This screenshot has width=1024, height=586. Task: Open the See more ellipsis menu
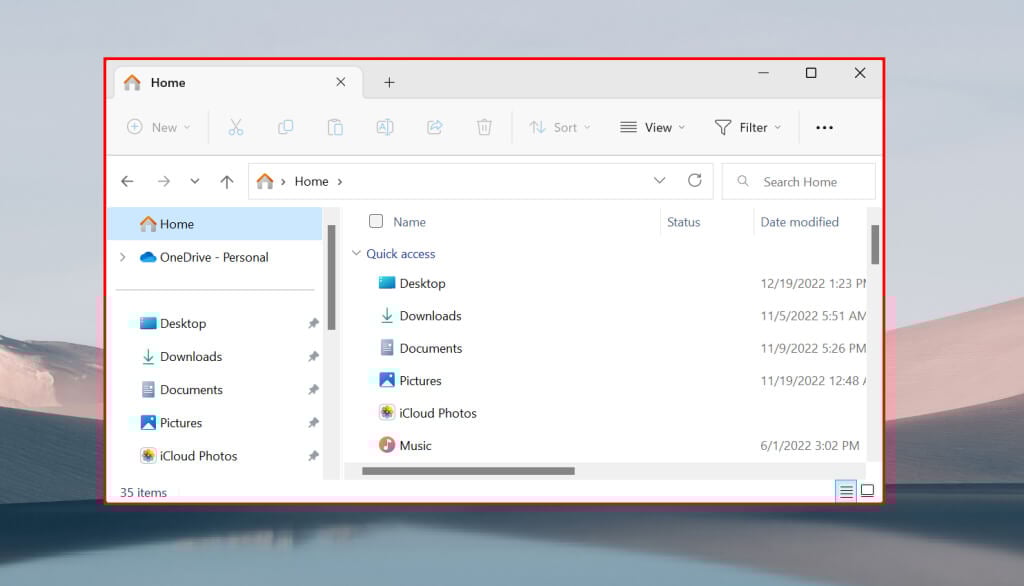825,127
